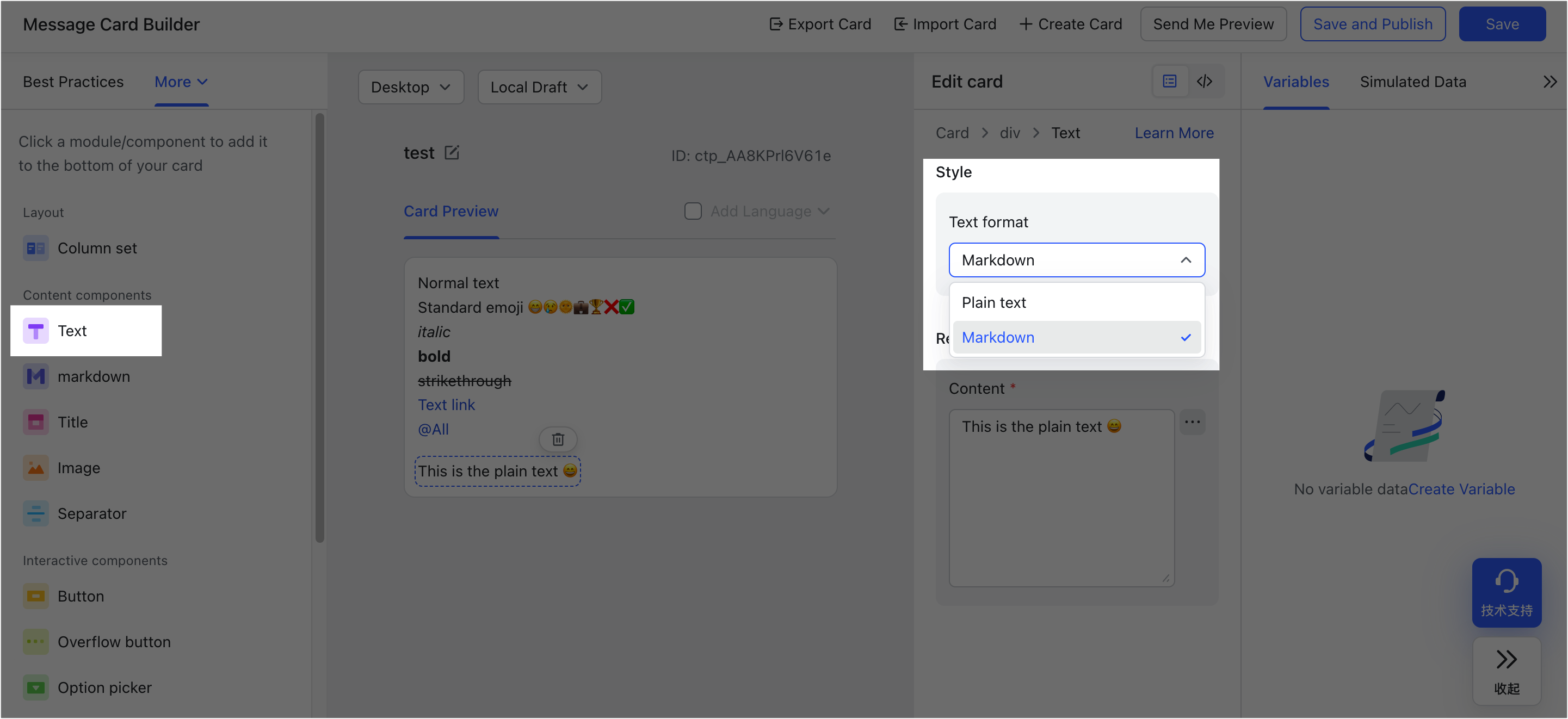Add the Image component
The height and width of the screenshot is (719, 1568).
61,468
